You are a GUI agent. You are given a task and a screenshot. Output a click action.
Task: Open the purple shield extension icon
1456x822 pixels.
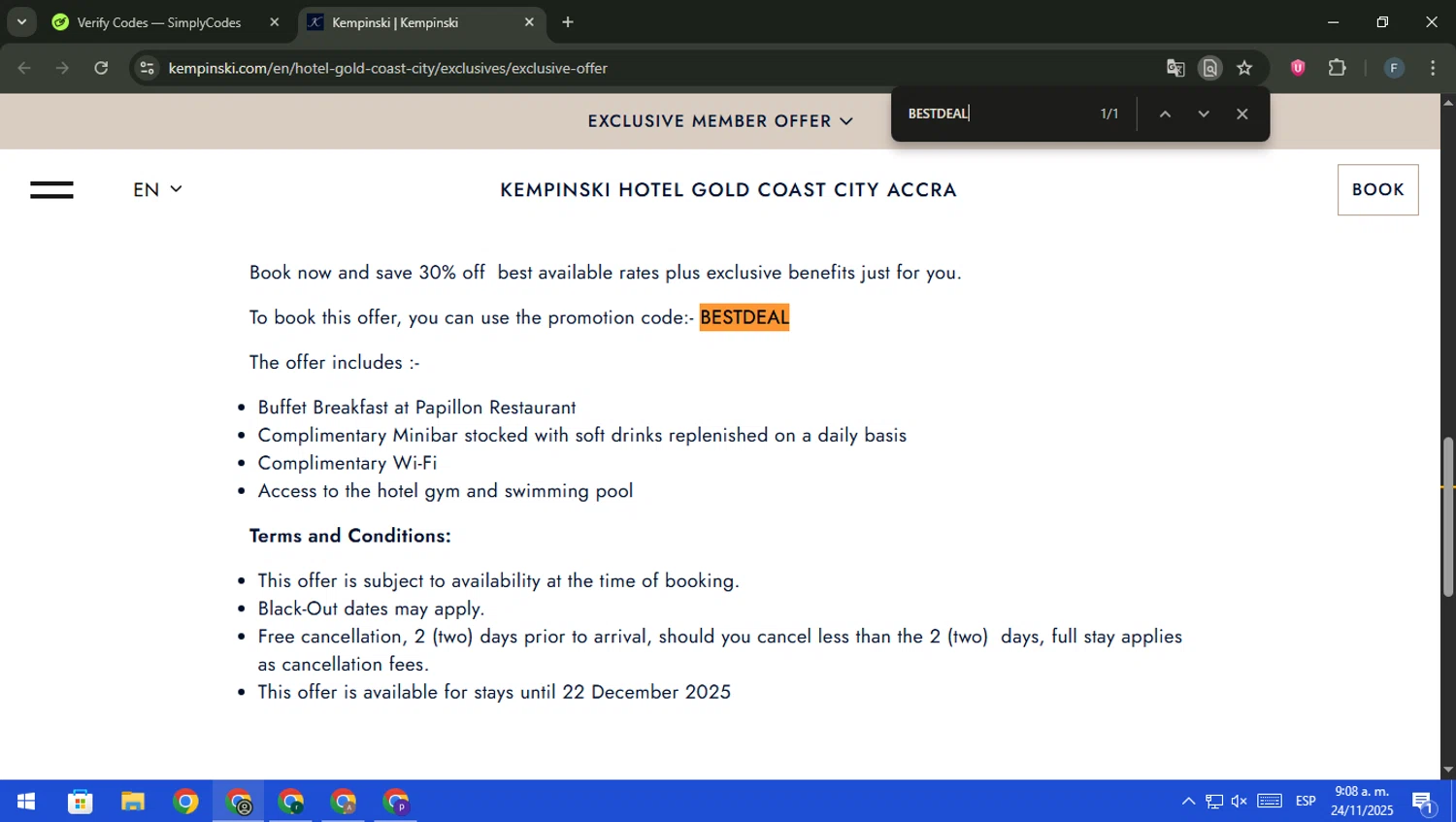coord(1298,68)
